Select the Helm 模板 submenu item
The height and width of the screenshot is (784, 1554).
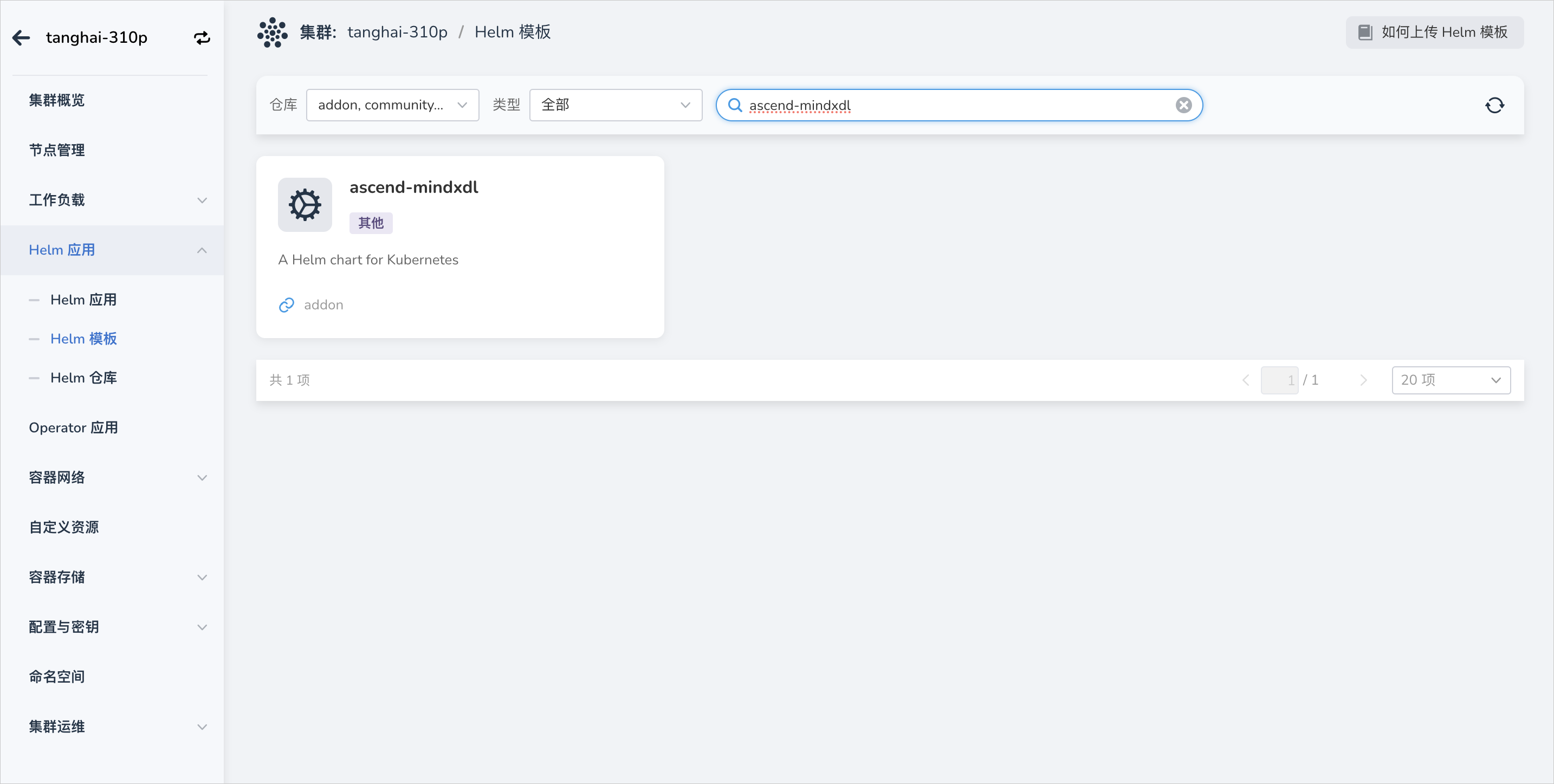pyautogui.click(x=83, y=339)
